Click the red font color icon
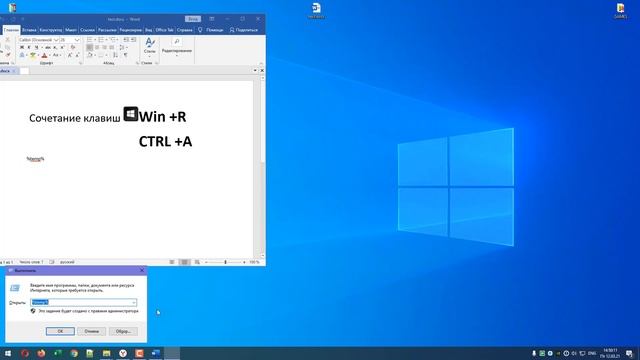 [44, 55]
